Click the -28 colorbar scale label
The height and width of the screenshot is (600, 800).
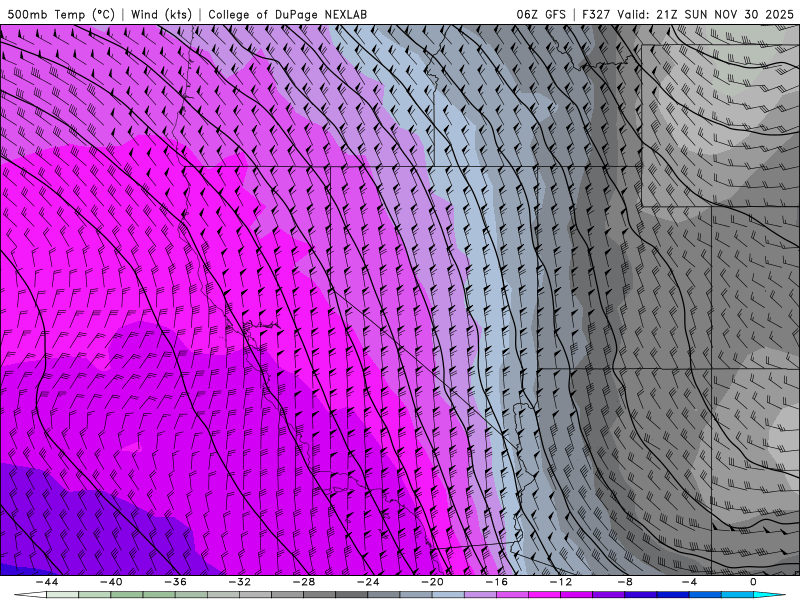tap(304, 582)
